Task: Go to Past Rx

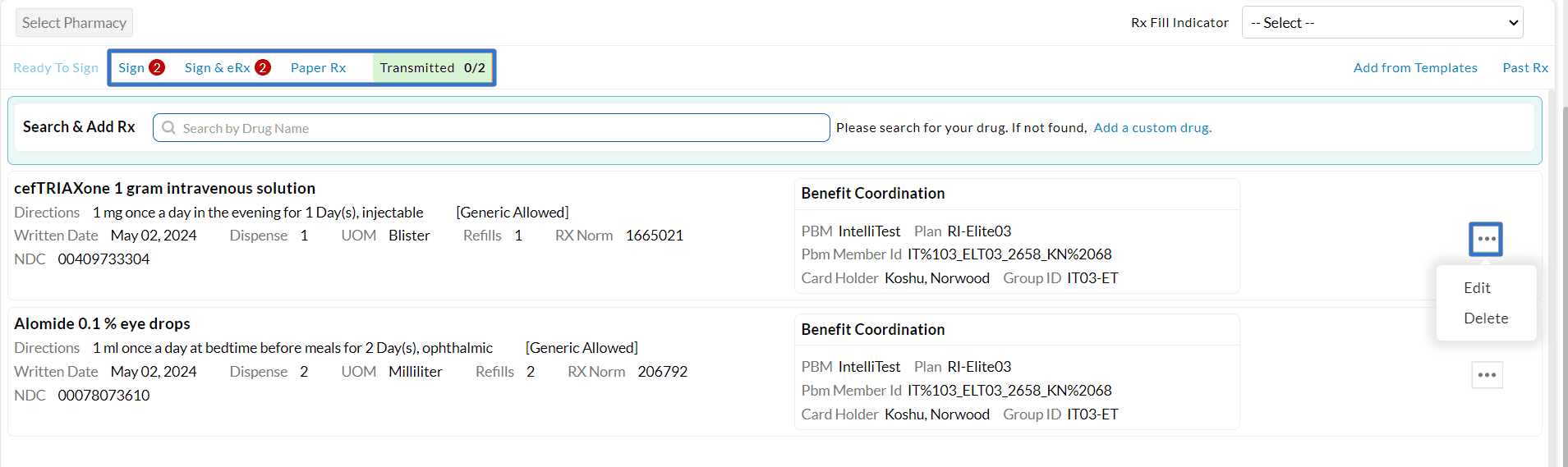Action: [1524, 68]
